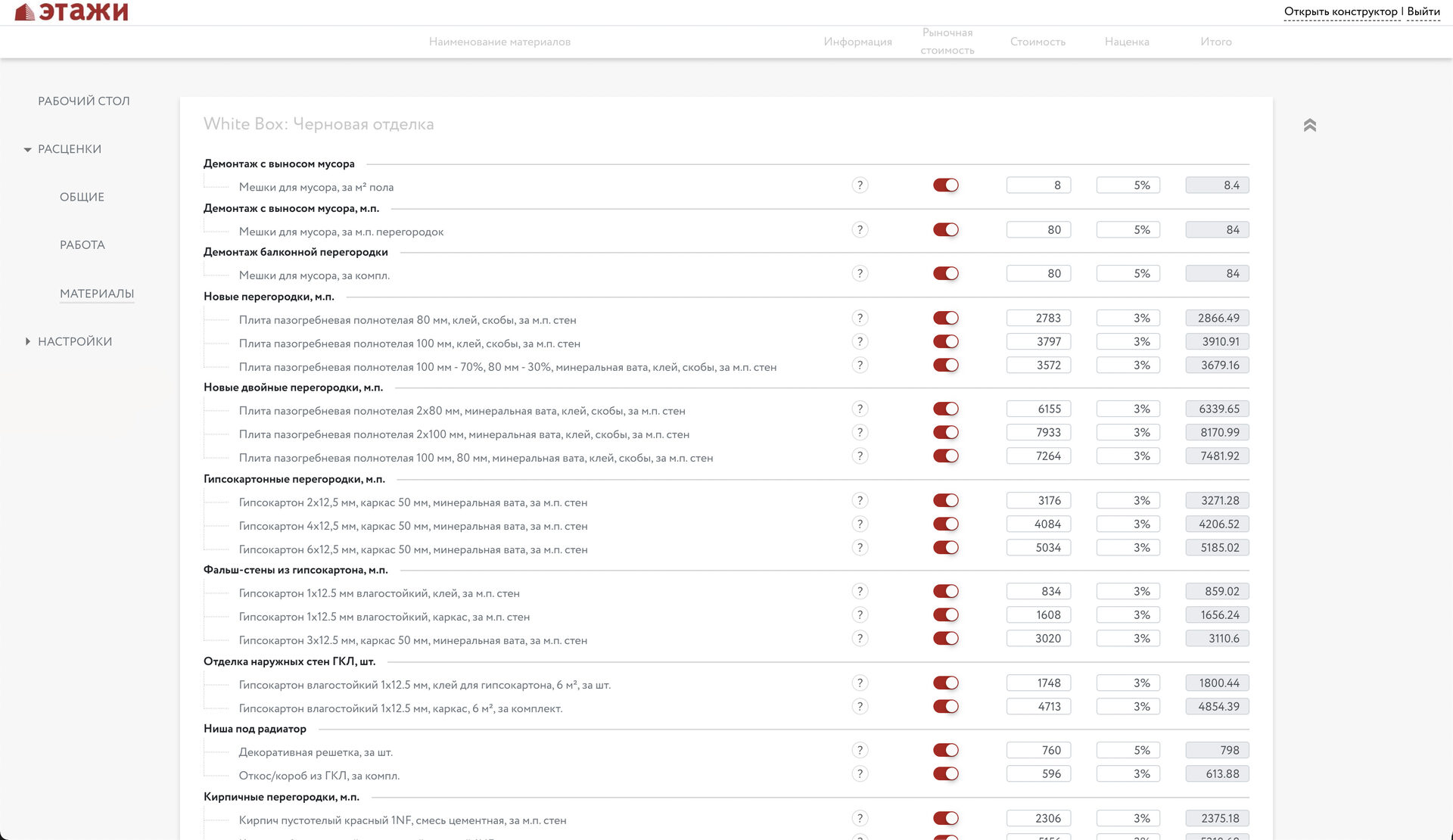Click markup field for Декоративная решетка

1128,751
